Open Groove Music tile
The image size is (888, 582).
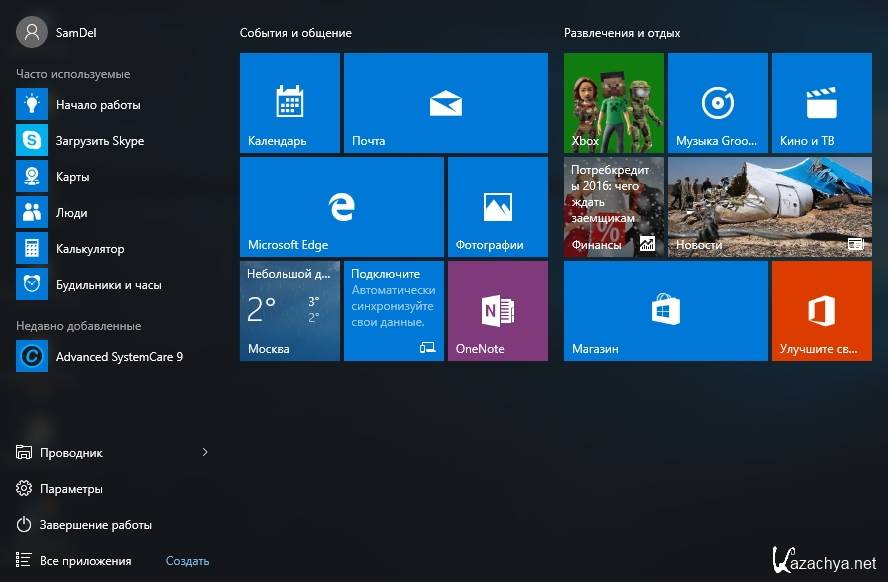coord(717,103)
